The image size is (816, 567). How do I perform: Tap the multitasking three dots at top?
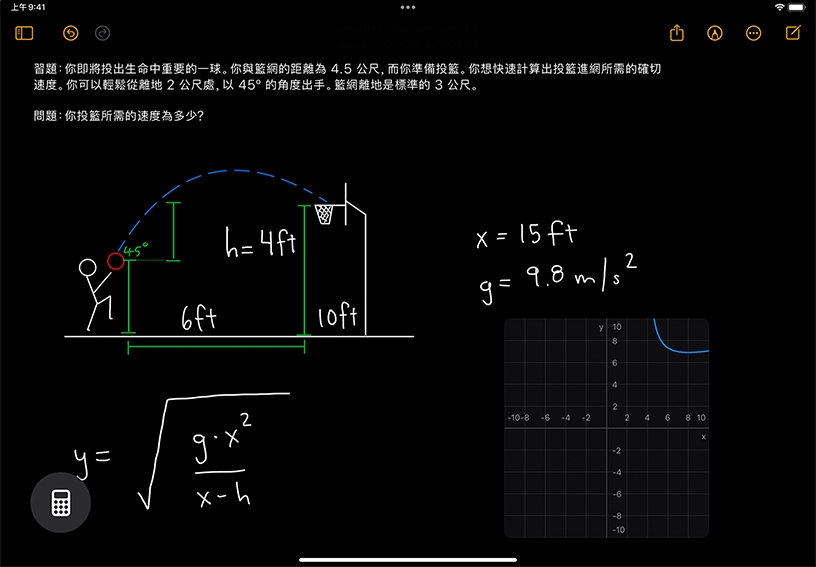[x=407, y=7]
